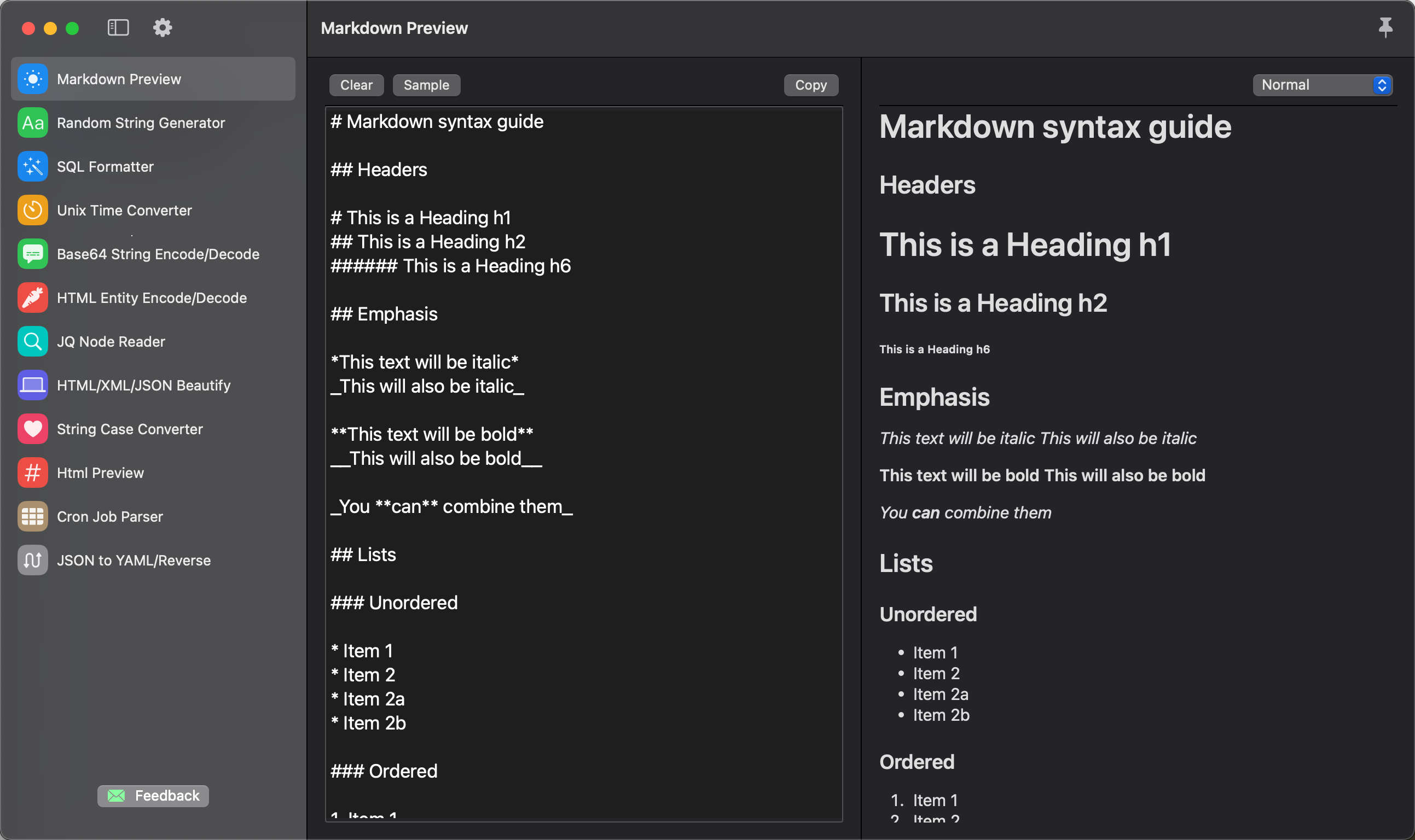This screenshot has height=840, width=1415.
Task: Click the 'Markdown Preview' window title
Action: [394, 28]
